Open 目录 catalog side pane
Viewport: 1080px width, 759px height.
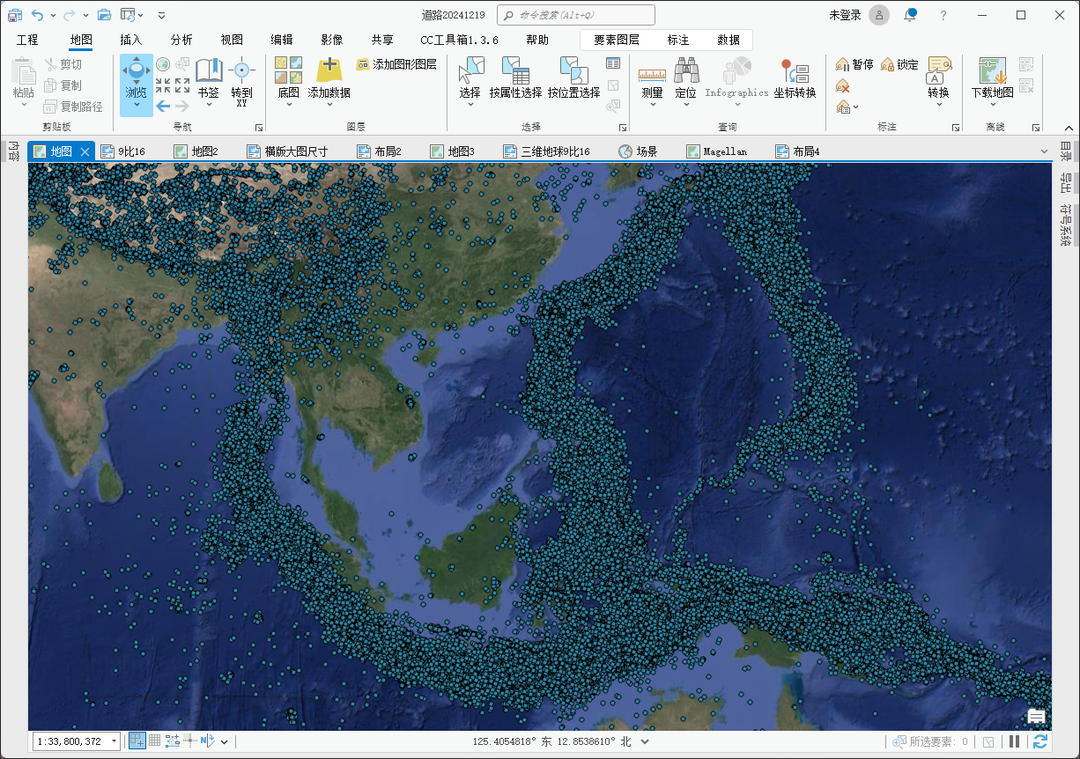(1066, 152)
